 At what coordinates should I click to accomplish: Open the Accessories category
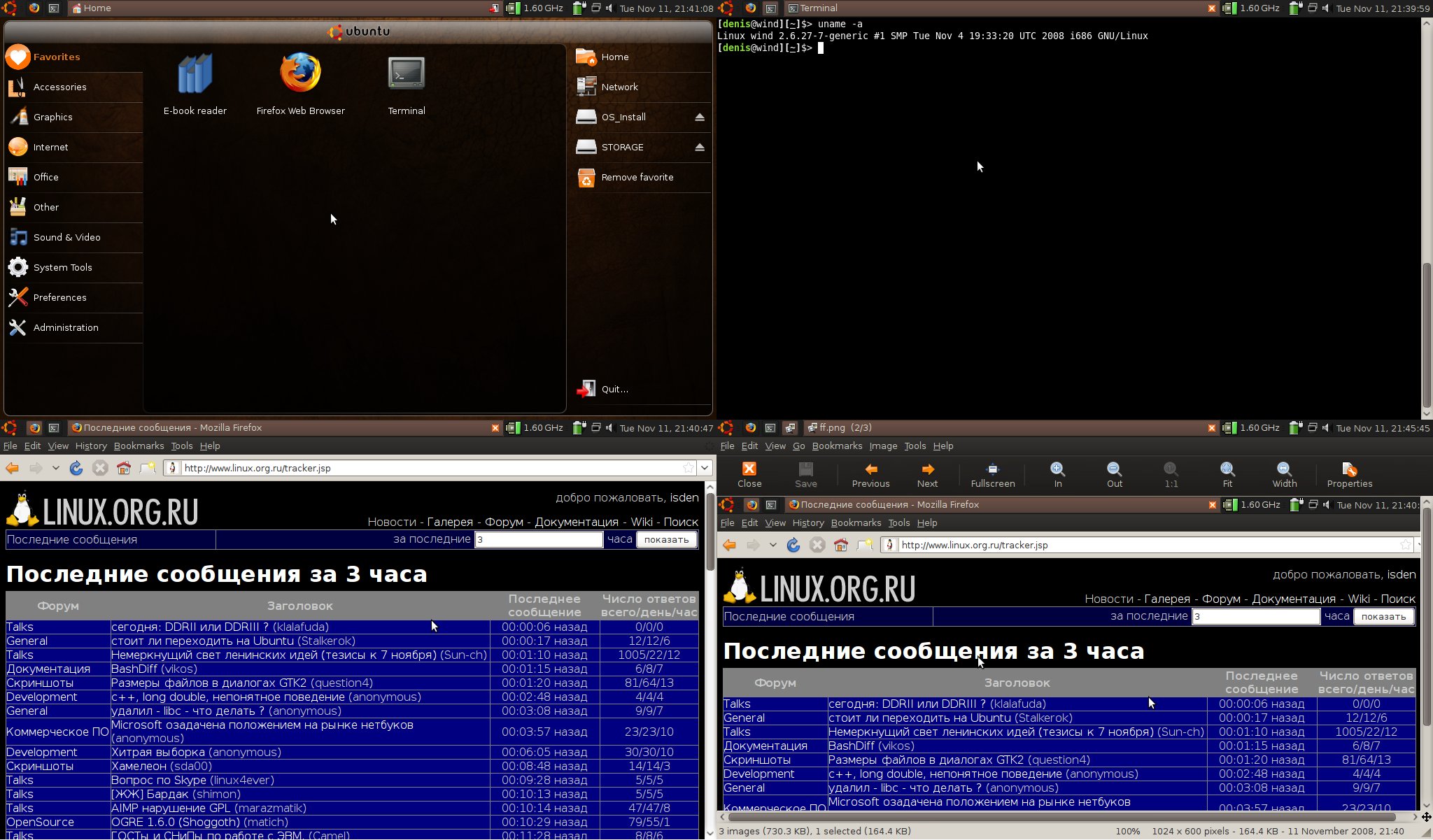pos(73,87)
